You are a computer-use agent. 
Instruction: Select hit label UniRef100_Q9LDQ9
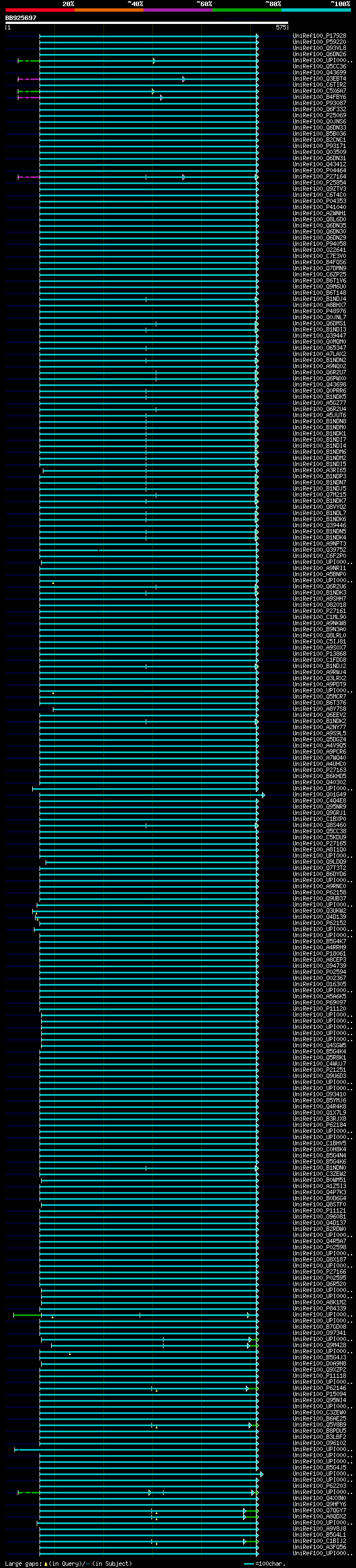tap(319, 862)
